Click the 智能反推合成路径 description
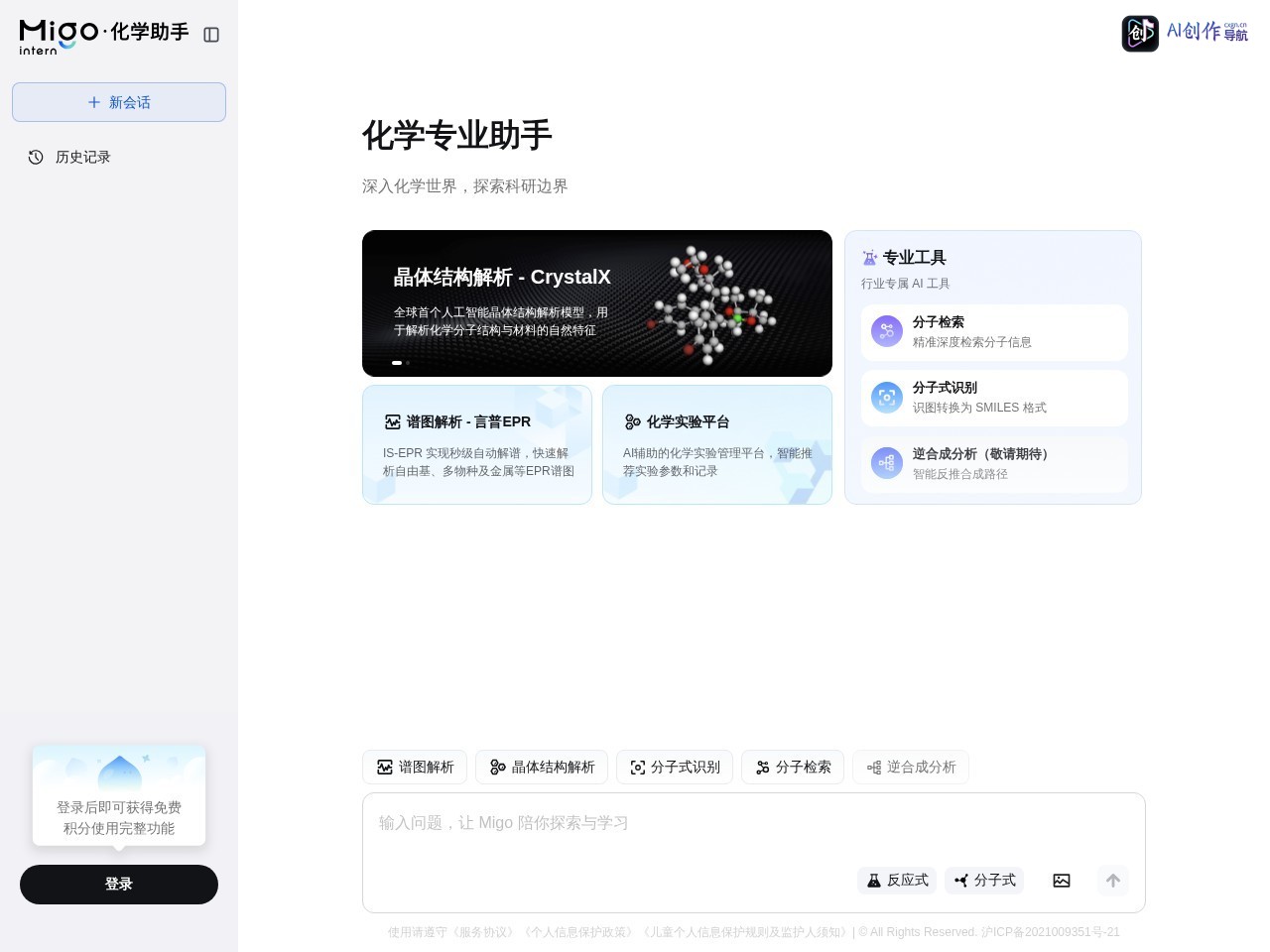 click(x=960, y=474)
